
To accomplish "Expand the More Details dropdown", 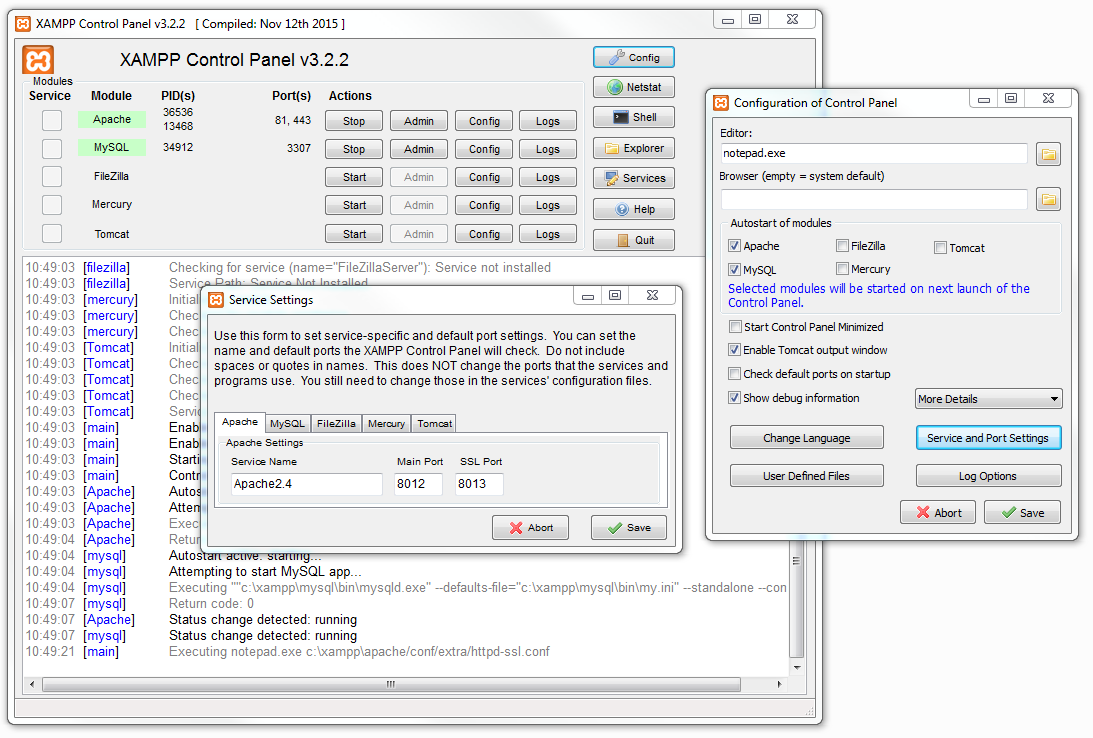I will click(988, 399).
